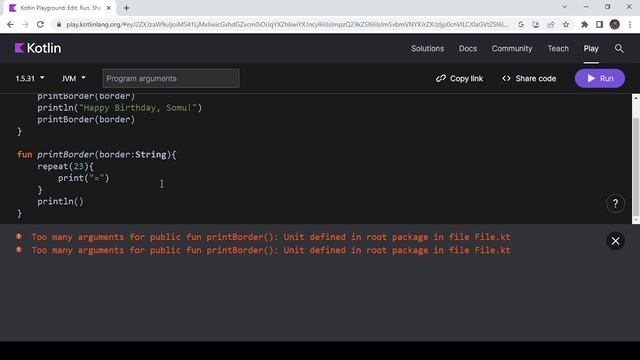Click the editor scrollbar up arrow
The image size is (640, 360).
[x=636, y=98]
